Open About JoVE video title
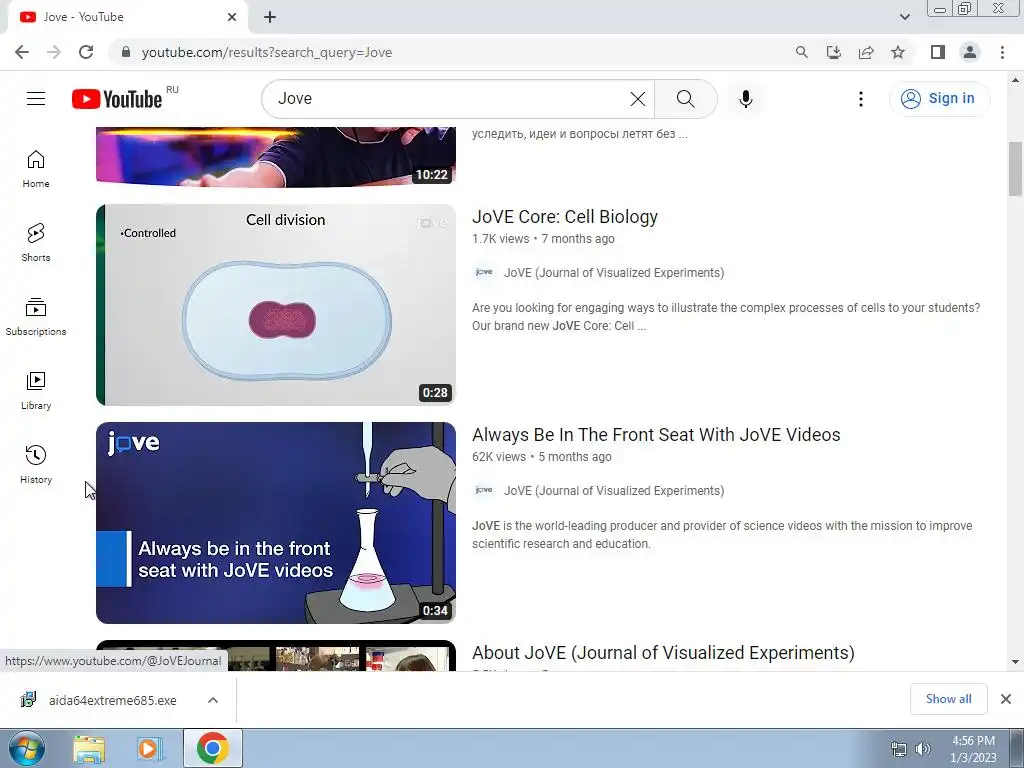Viewport: 1024px width, 768px height. coord(664,653)
